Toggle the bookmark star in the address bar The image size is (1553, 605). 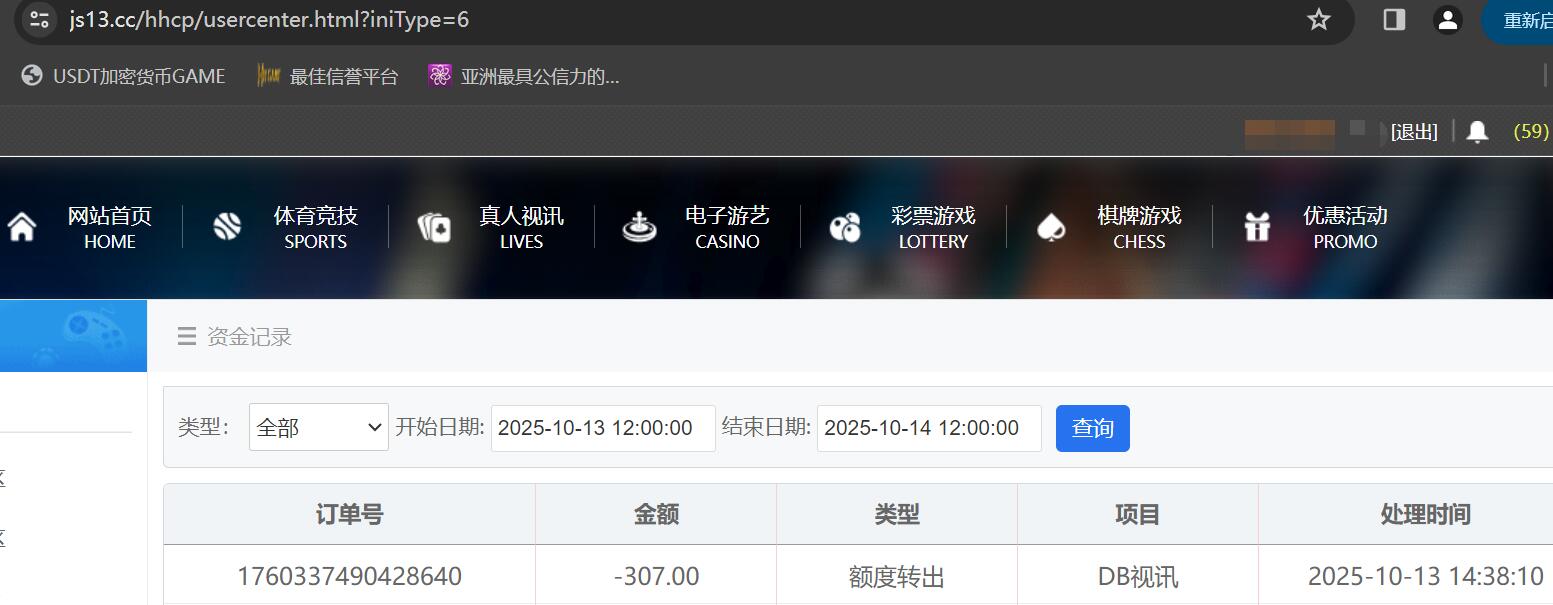tap(1318, 19)
